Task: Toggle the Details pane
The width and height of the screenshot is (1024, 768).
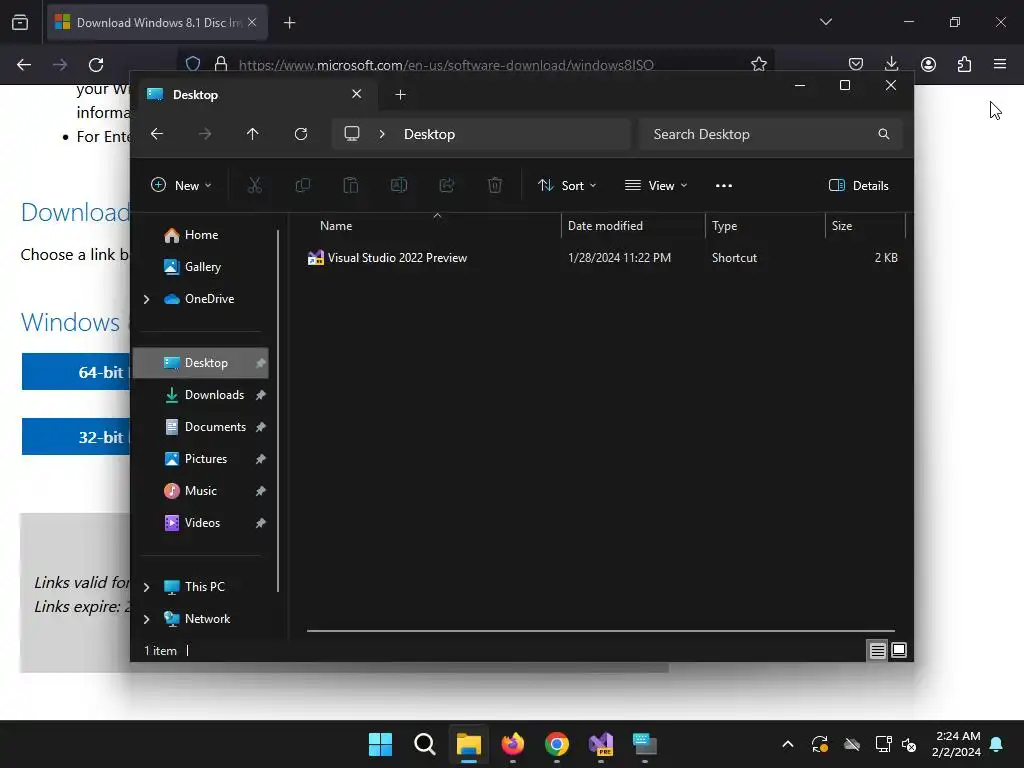Action: [x=858, y=185]
